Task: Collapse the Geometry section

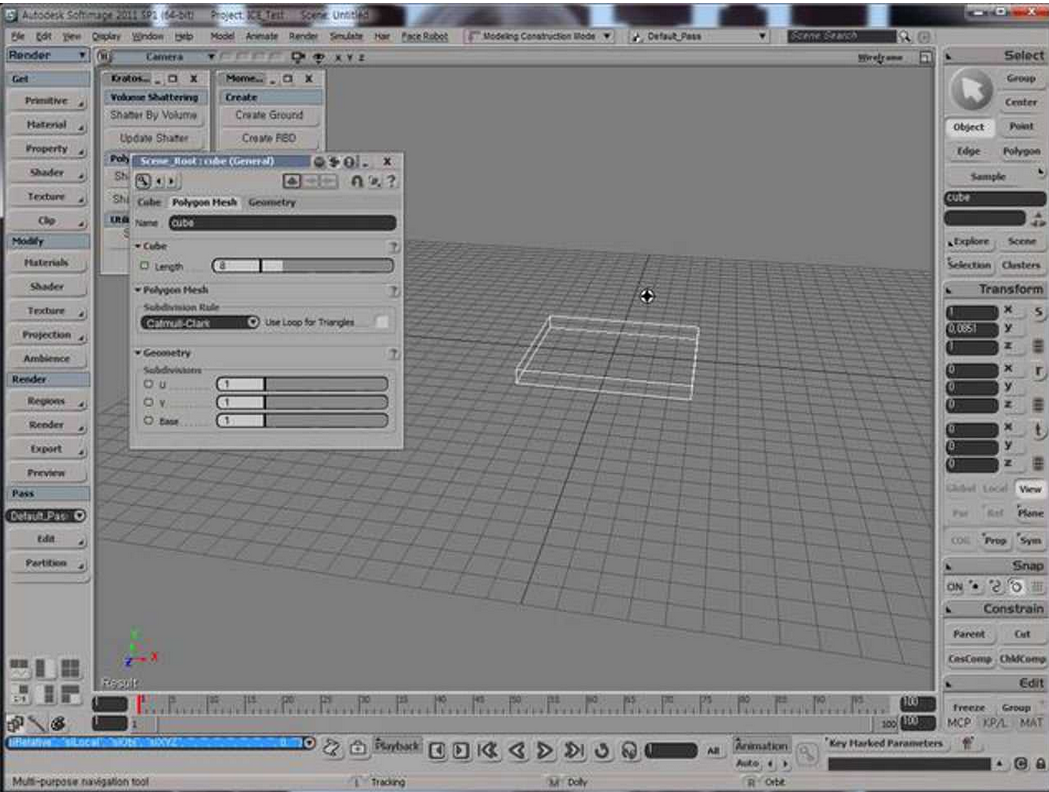Action: (138, 353)
